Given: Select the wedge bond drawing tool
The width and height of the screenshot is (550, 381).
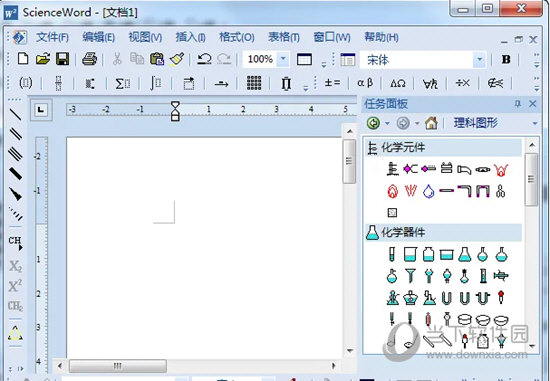Looking at the screenshot, I should point(15,194).
